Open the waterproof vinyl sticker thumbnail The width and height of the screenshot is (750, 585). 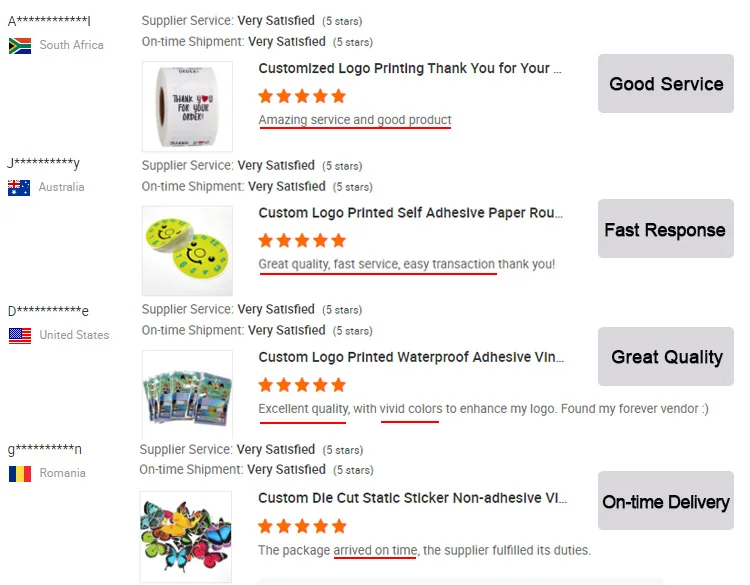187,394
